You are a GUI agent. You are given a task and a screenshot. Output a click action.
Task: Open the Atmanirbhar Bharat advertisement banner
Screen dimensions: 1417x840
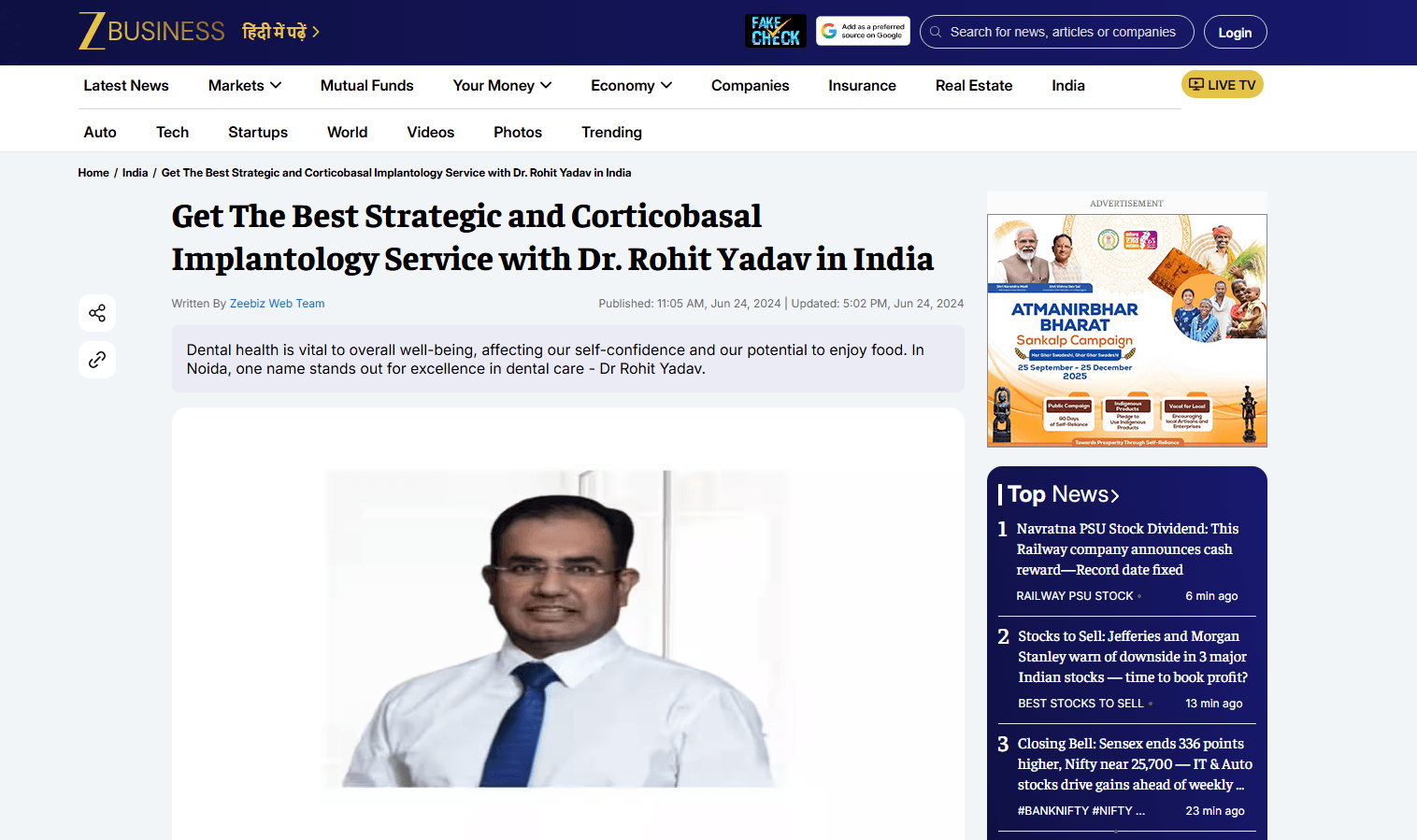pos(1126,330)
